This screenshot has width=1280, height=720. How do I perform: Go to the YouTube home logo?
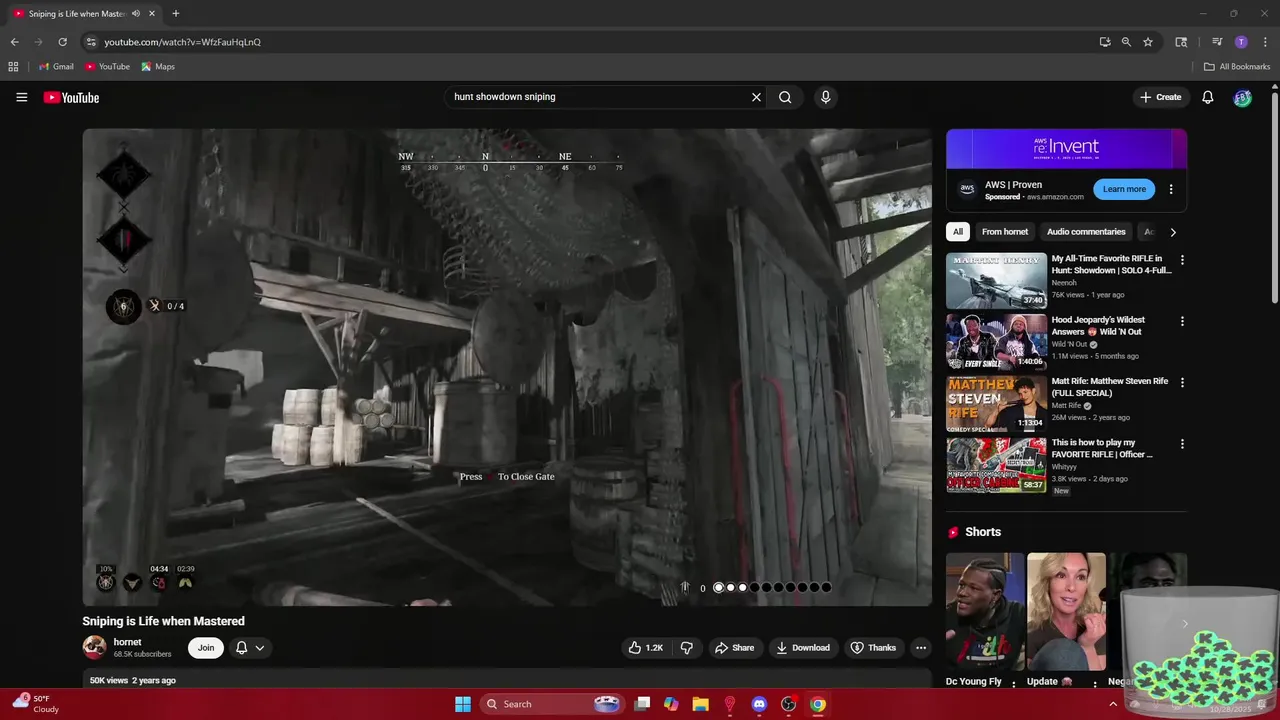71,97
